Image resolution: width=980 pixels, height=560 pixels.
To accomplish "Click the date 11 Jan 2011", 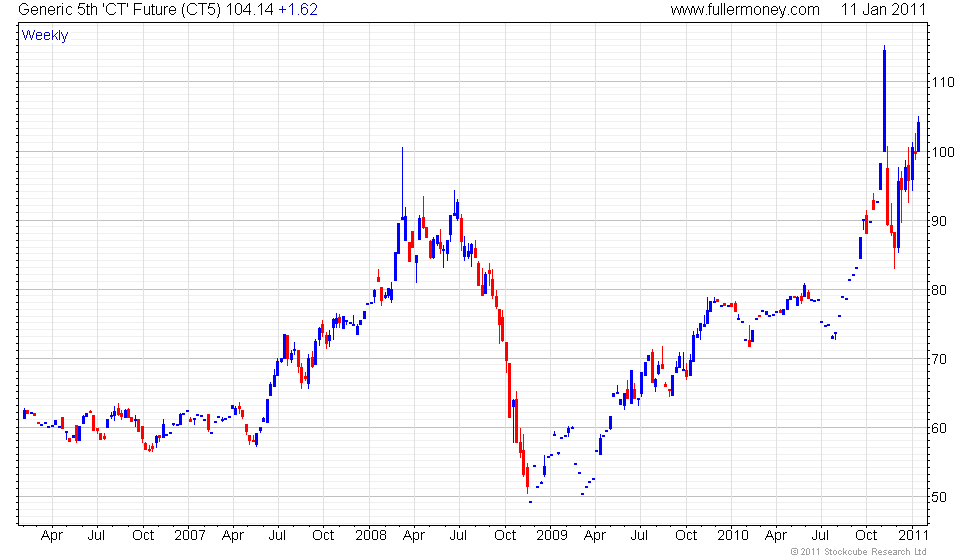I will point(882,9).
